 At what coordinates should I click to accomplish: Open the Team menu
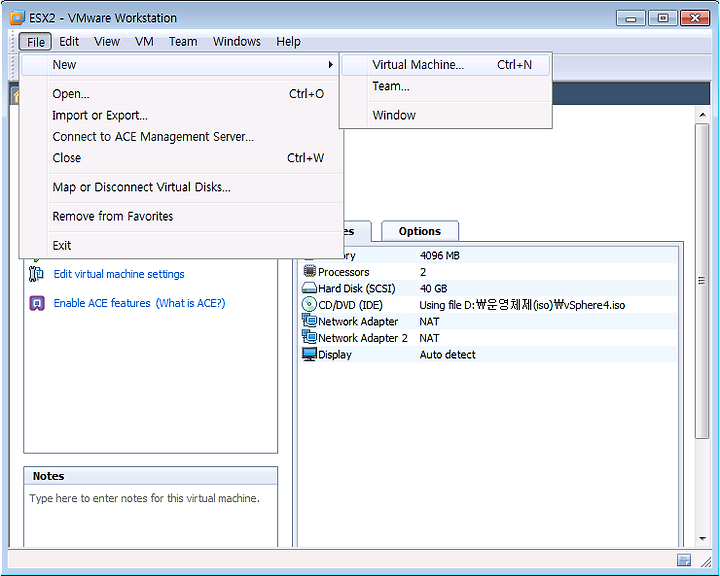(x=183, y=42)
